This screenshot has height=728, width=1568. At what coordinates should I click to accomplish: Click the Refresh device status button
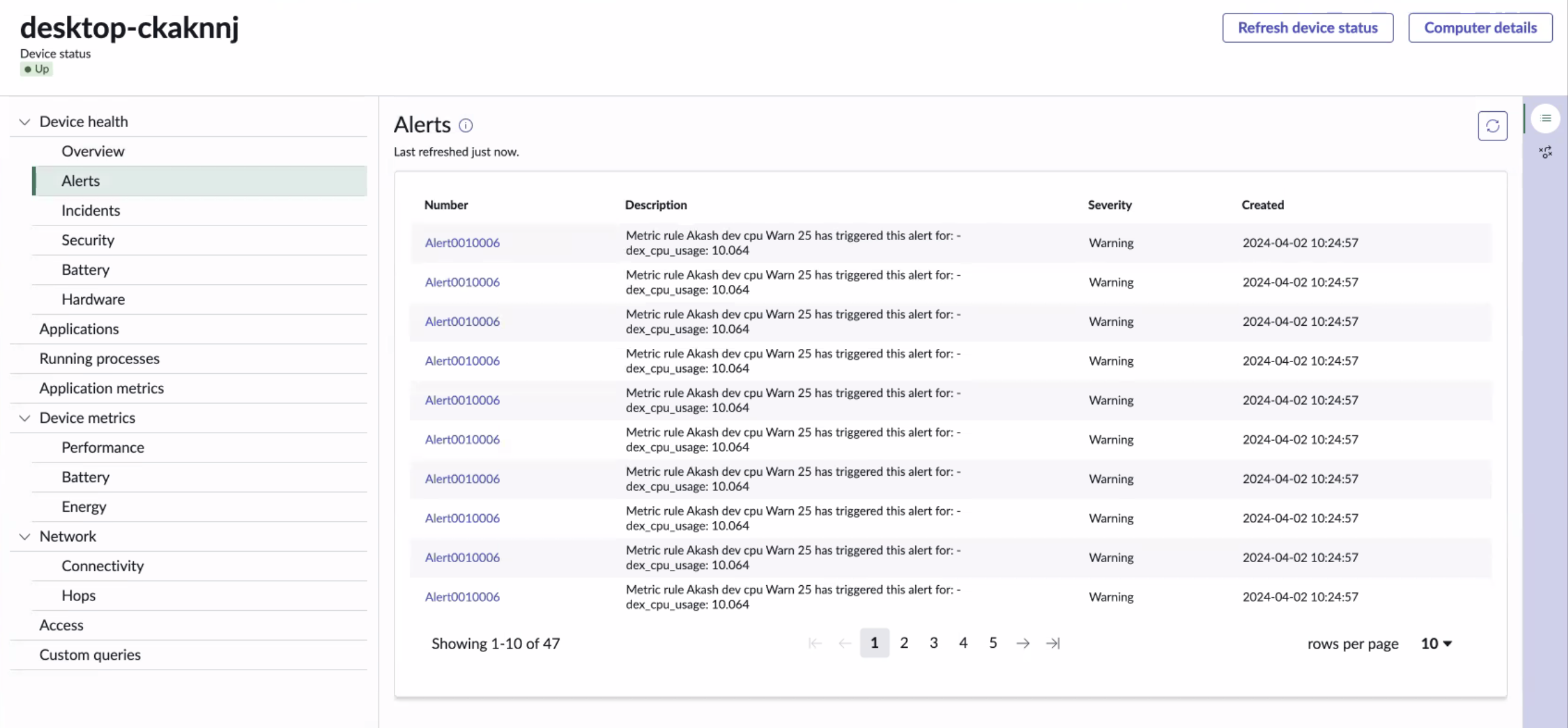1307,28
